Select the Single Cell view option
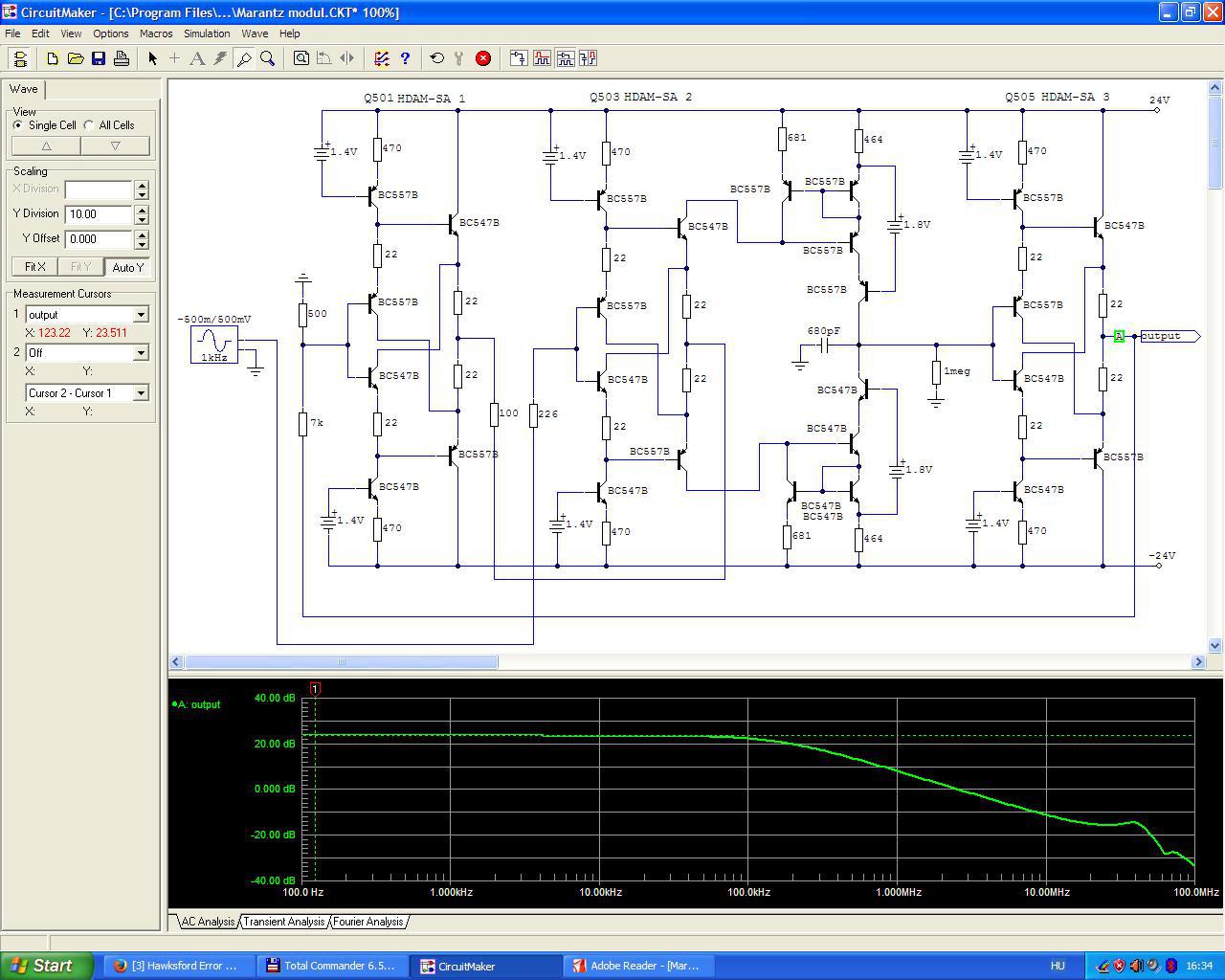Viewport: 1225px width, 980px height. (x=44, y=125)
